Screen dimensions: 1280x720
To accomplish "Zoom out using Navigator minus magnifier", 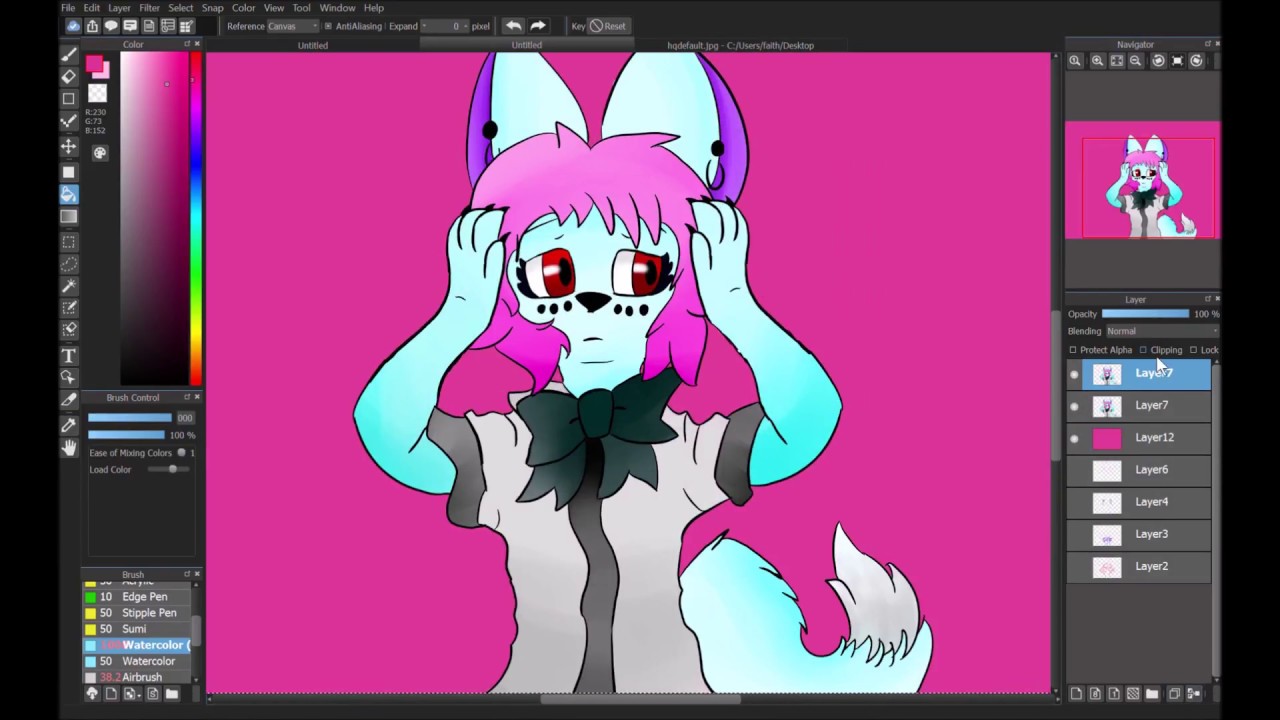I will click(x=1135, y=61).
